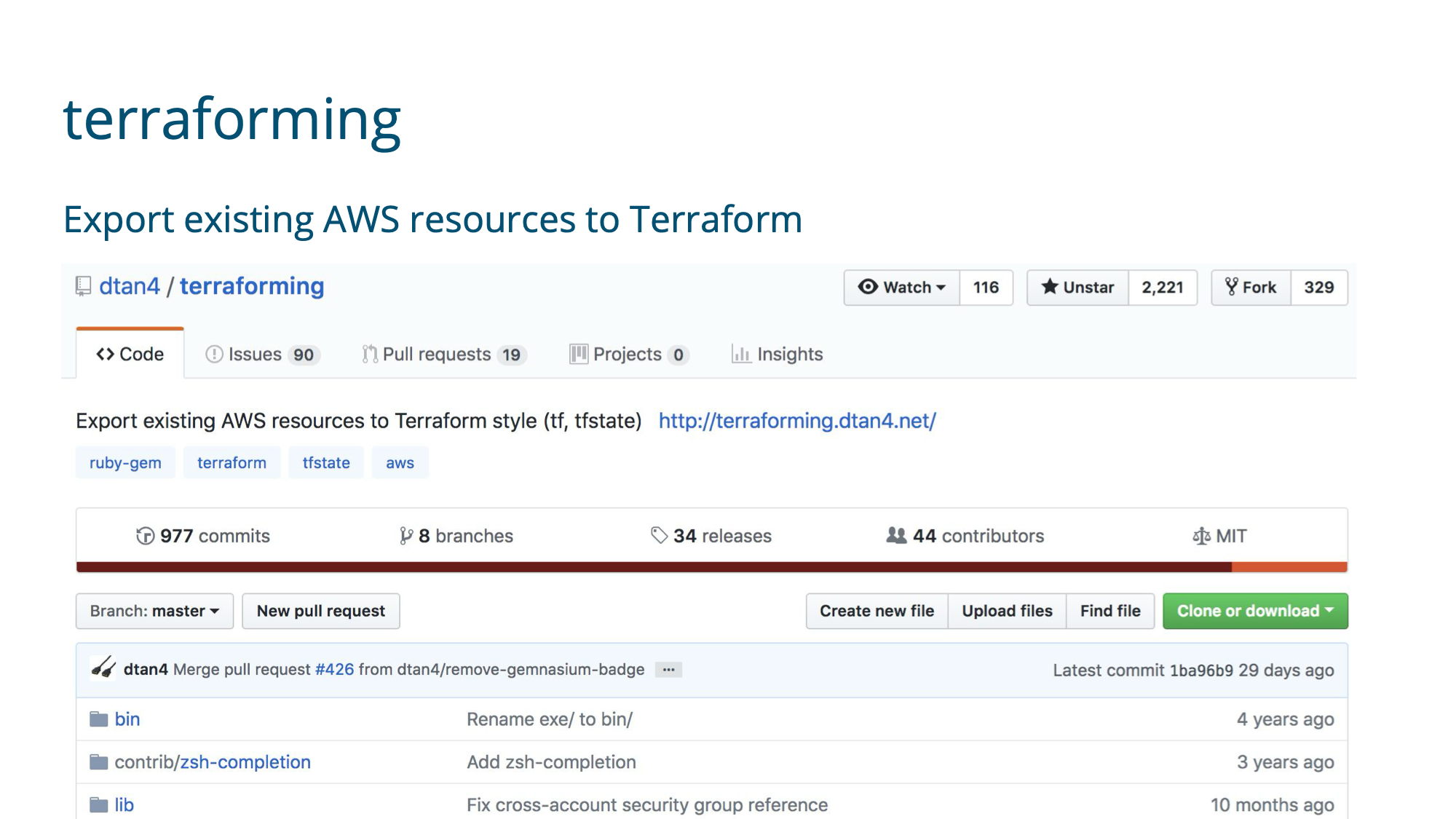
Task: Click the commits history clock icon
Action: pos(145,537)
